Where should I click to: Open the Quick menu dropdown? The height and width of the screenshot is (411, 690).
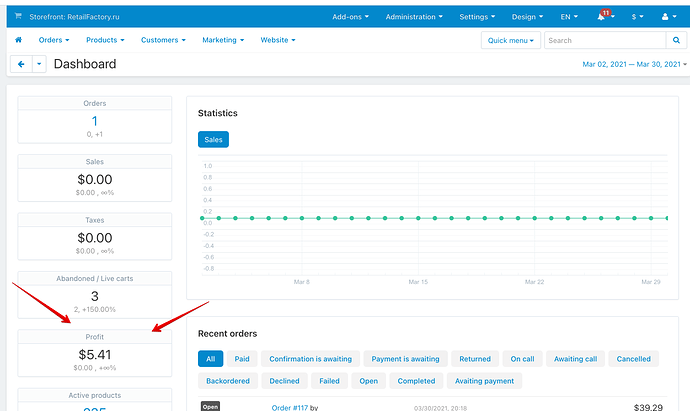coord(510,40)
